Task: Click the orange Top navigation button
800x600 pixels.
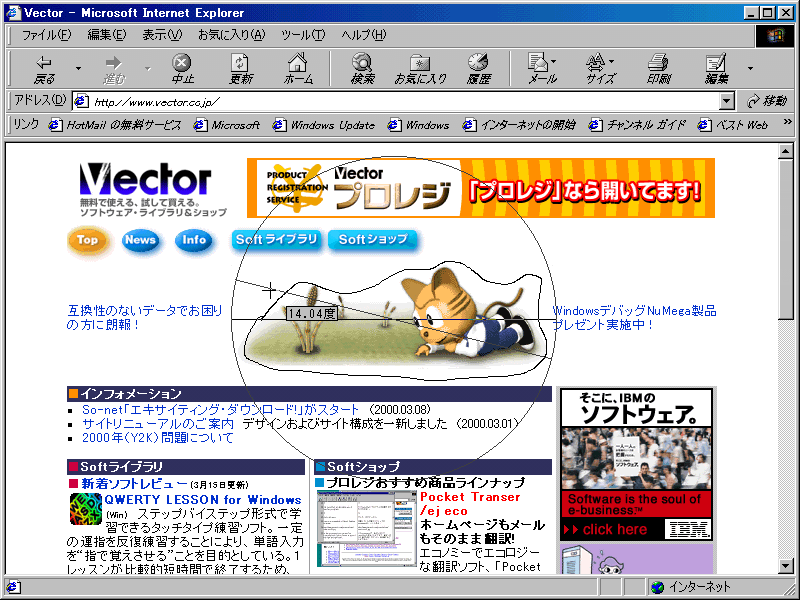Action: pos(88,240)
